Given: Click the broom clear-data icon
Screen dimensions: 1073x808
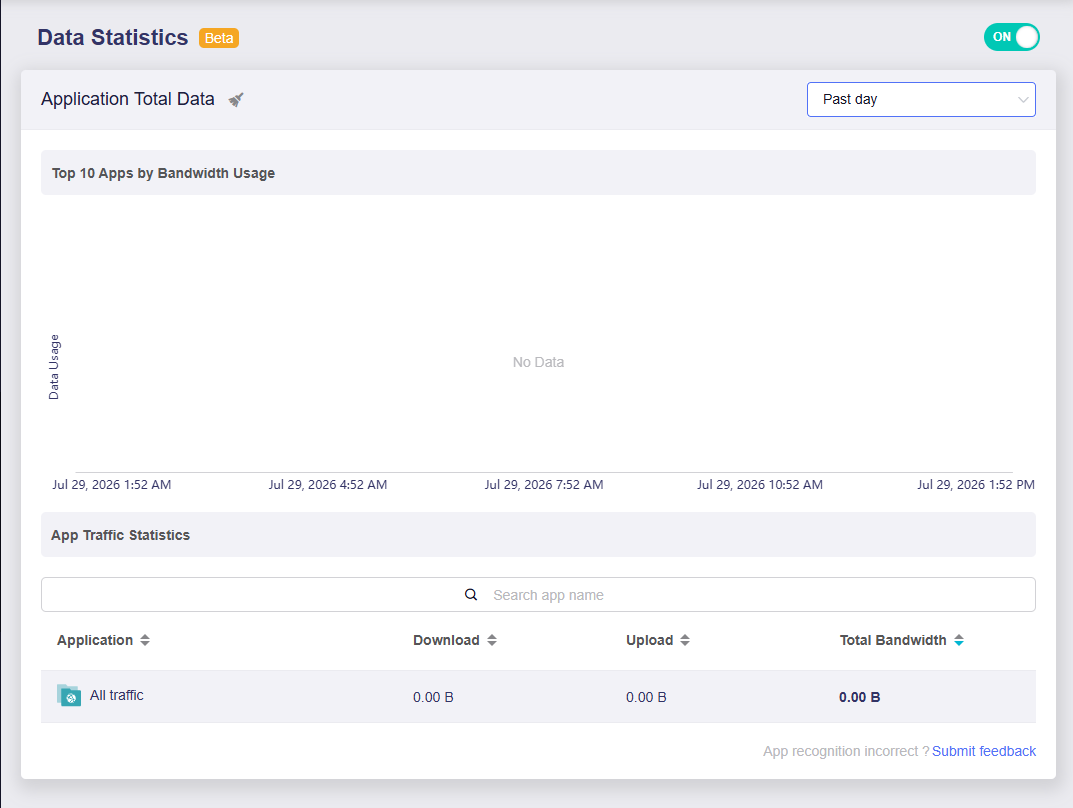Looking at the screenshot, I should coord(236,100).
